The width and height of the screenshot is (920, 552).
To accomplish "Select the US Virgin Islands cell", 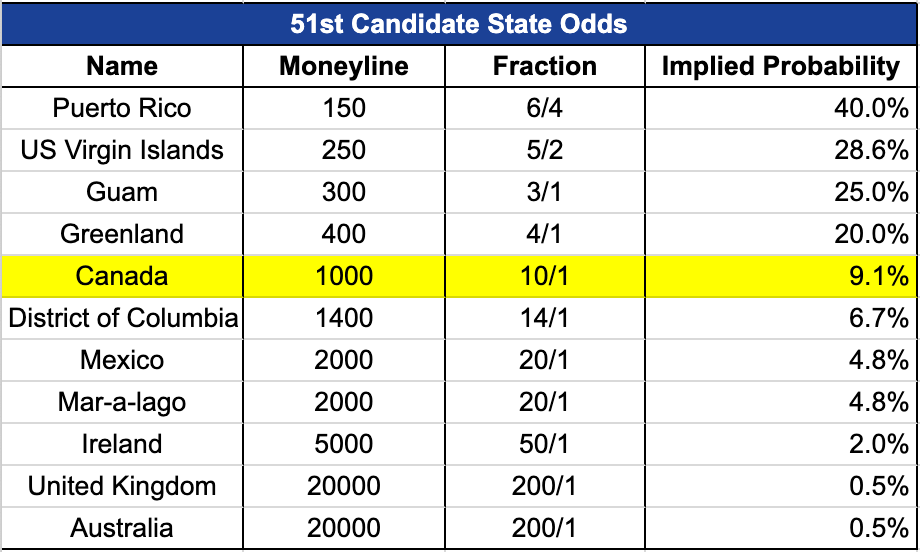I will tap(122, 150).
